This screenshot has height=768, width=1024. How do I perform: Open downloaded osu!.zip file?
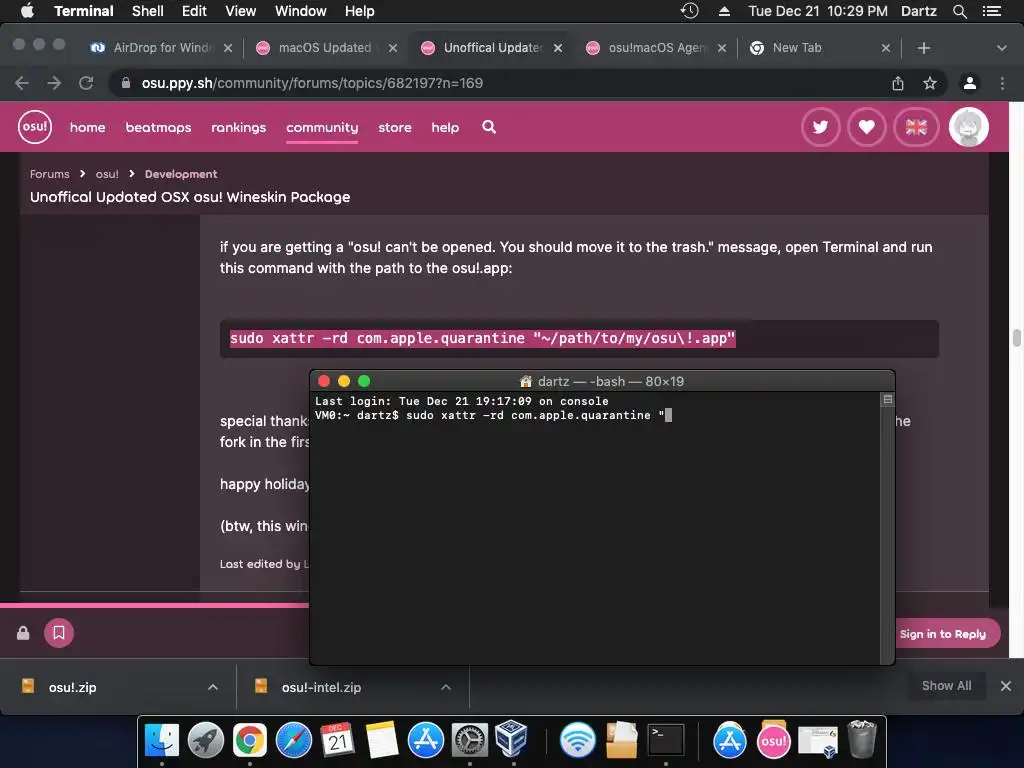tap(72, 687)
